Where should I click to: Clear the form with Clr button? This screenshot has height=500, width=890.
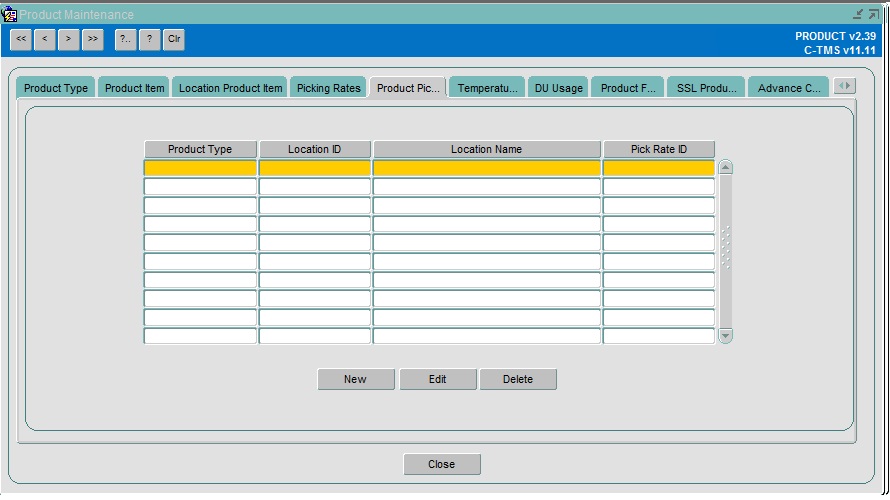(x=174, y=39)
